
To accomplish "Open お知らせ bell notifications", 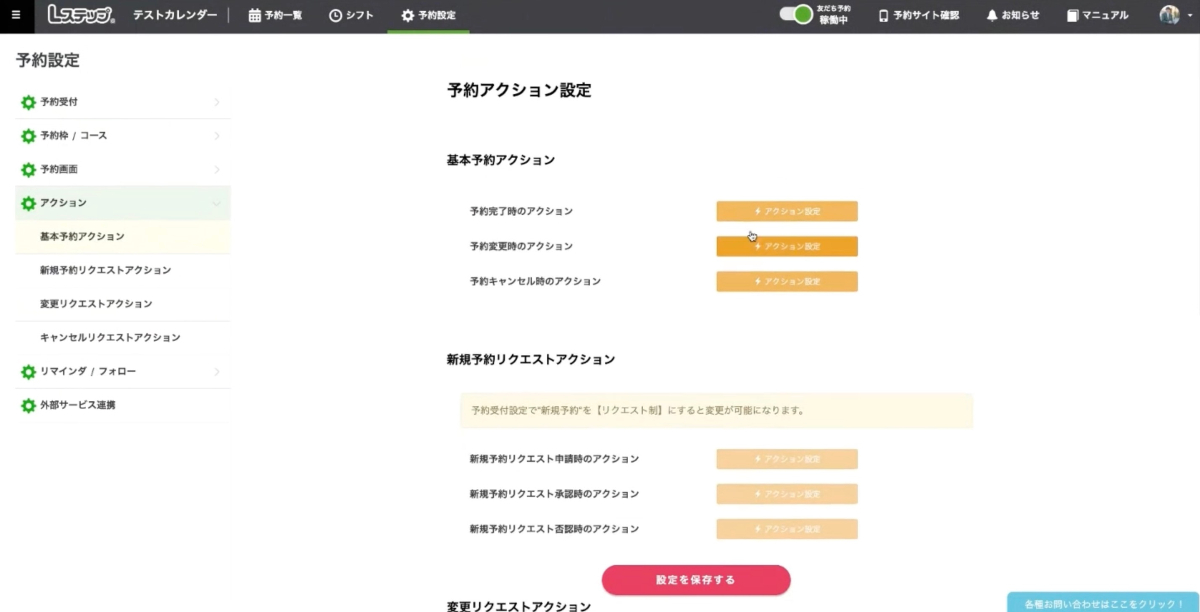I will coord(1012,15).
